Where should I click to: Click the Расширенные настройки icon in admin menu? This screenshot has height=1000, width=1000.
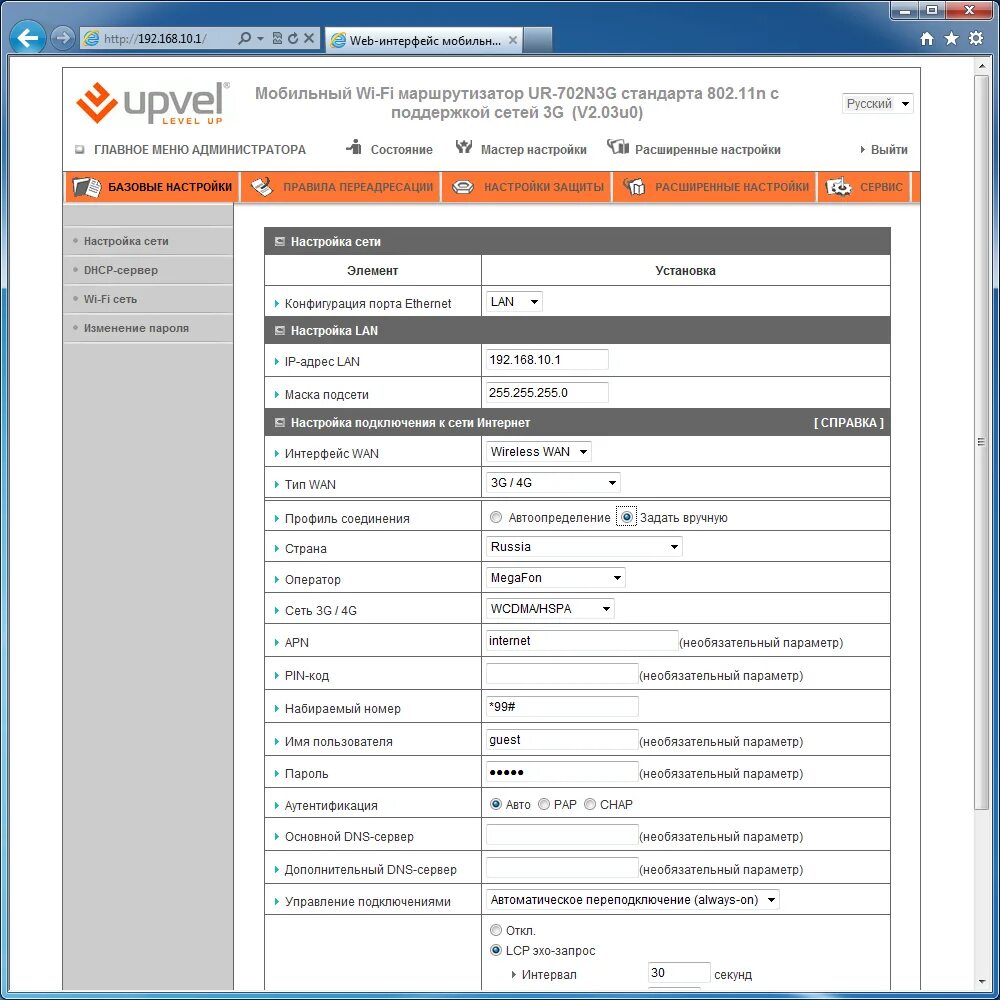point(617,147)
